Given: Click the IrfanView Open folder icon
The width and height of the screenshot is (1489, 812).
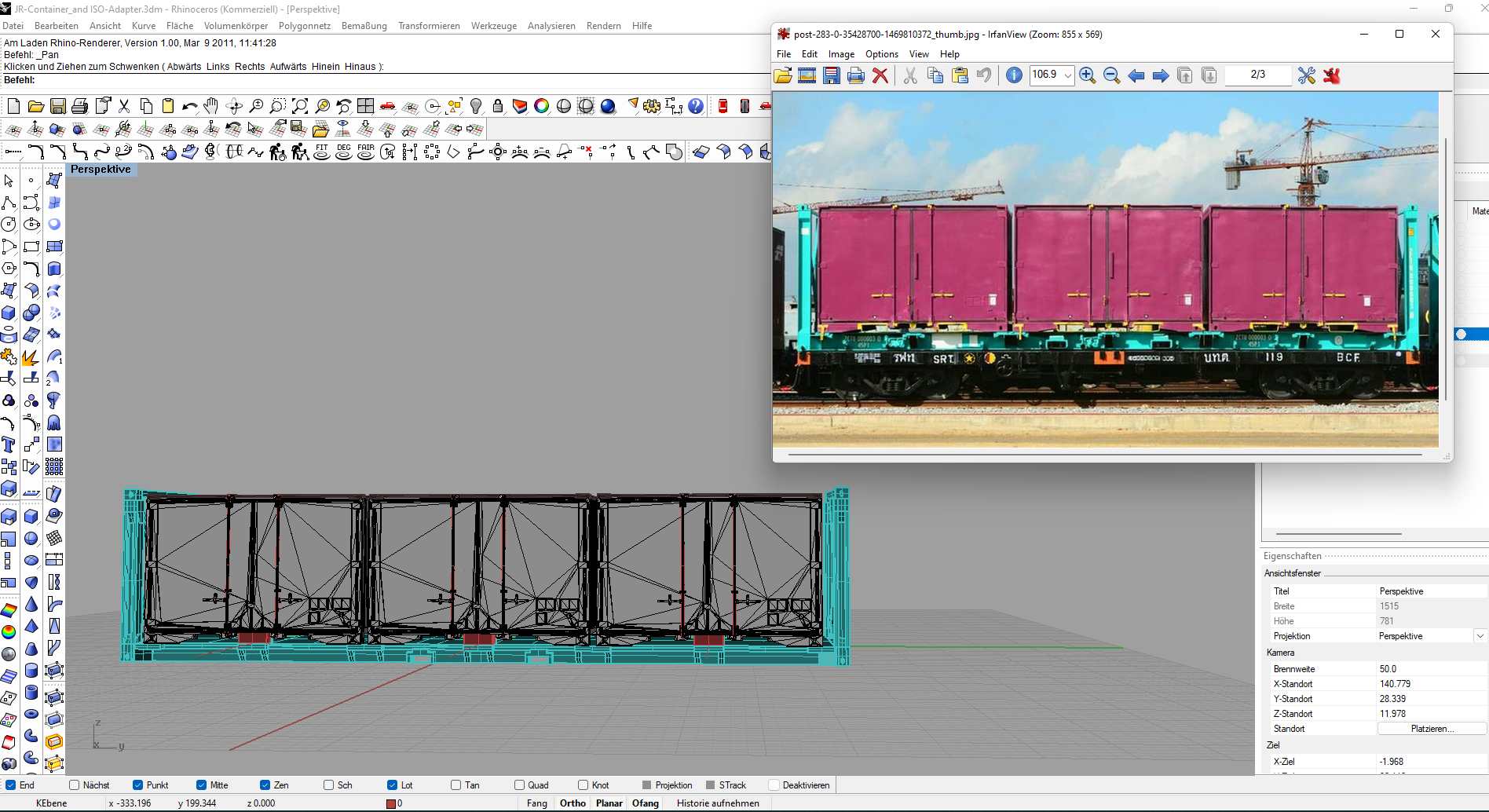Looking at the screenshot, I should coord(783,75).
